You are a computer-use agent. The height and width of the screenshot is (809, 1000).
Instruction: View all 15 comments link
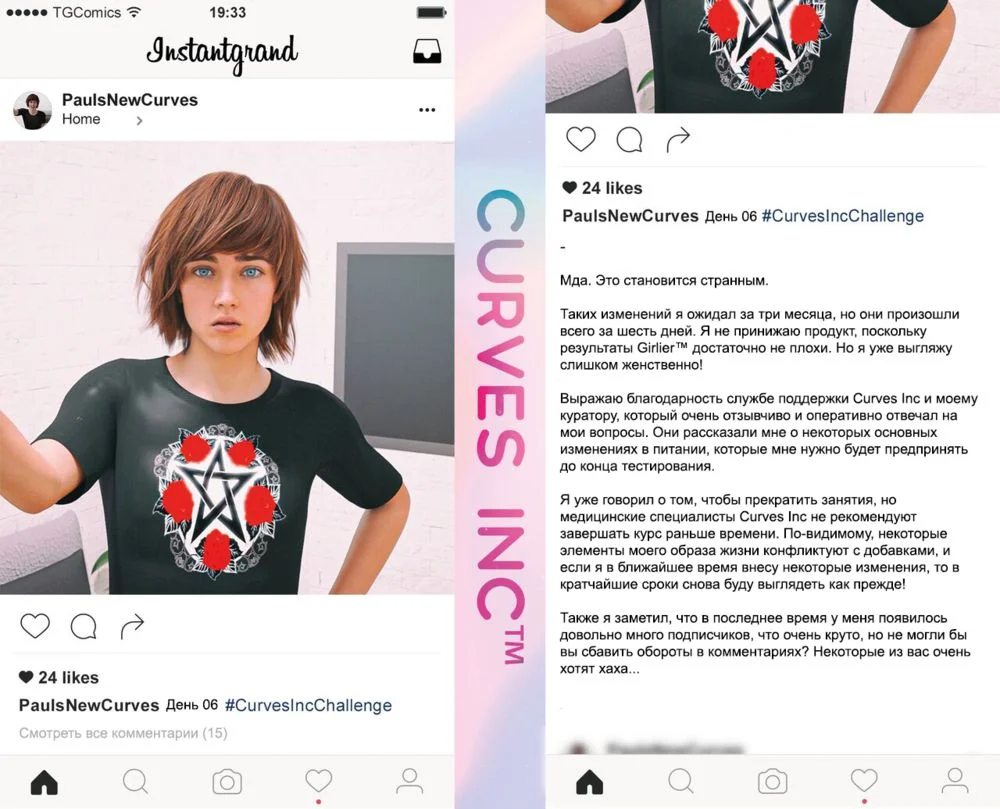[x=123, y=733]
